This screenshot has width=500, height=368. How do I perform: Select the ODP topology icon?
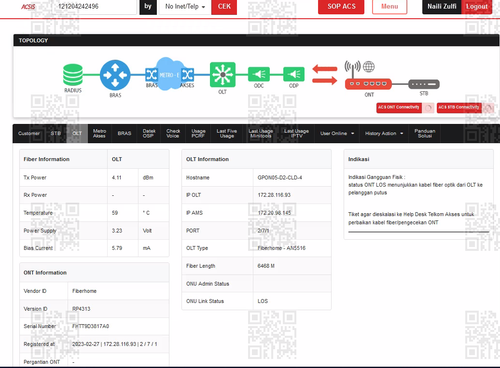294,74
